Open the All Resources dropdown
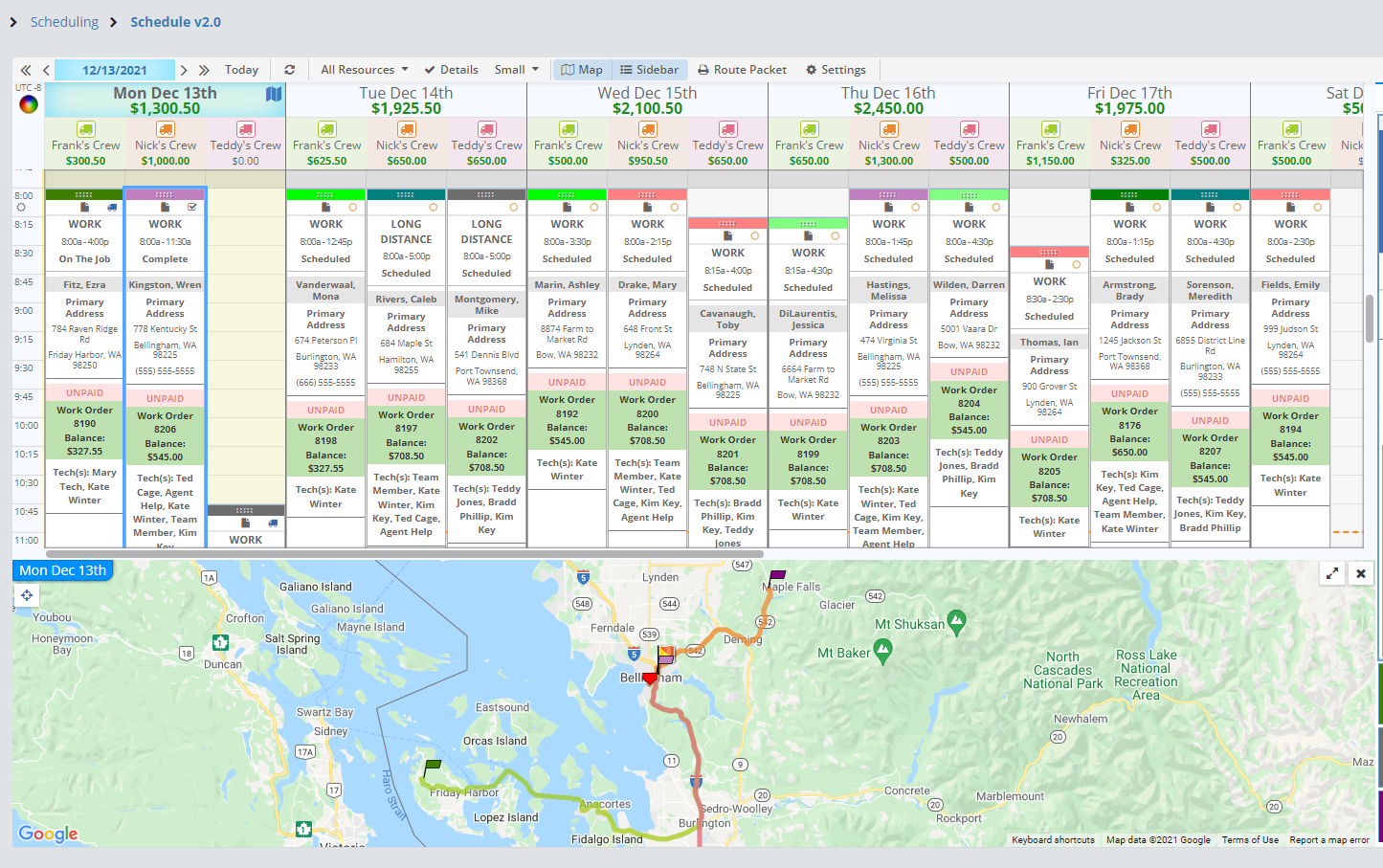 (x=364, y=70)
